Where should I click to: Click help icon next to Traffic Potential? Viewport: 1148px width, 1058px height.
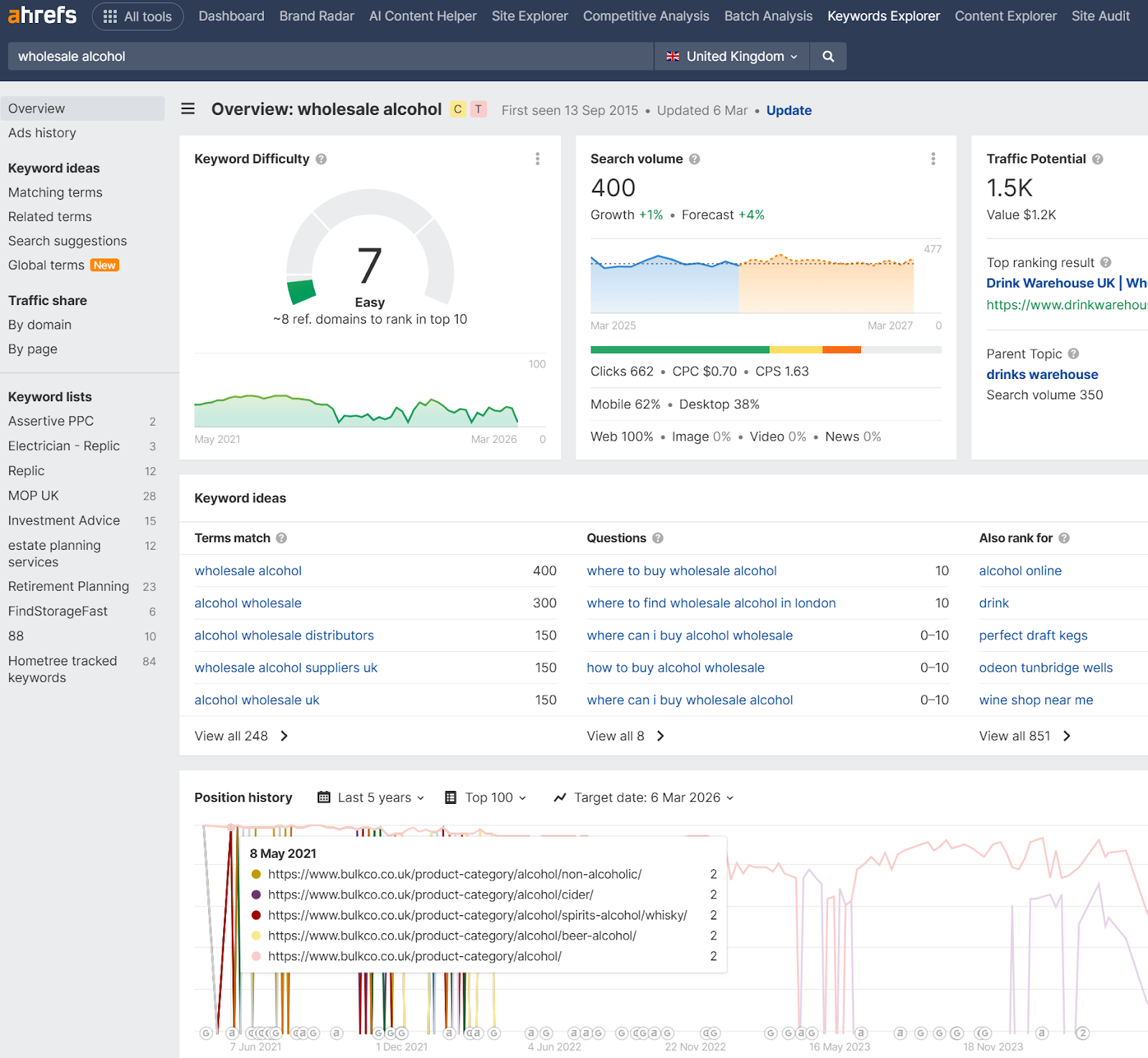pyautogui.click(x=1098, y=159)
